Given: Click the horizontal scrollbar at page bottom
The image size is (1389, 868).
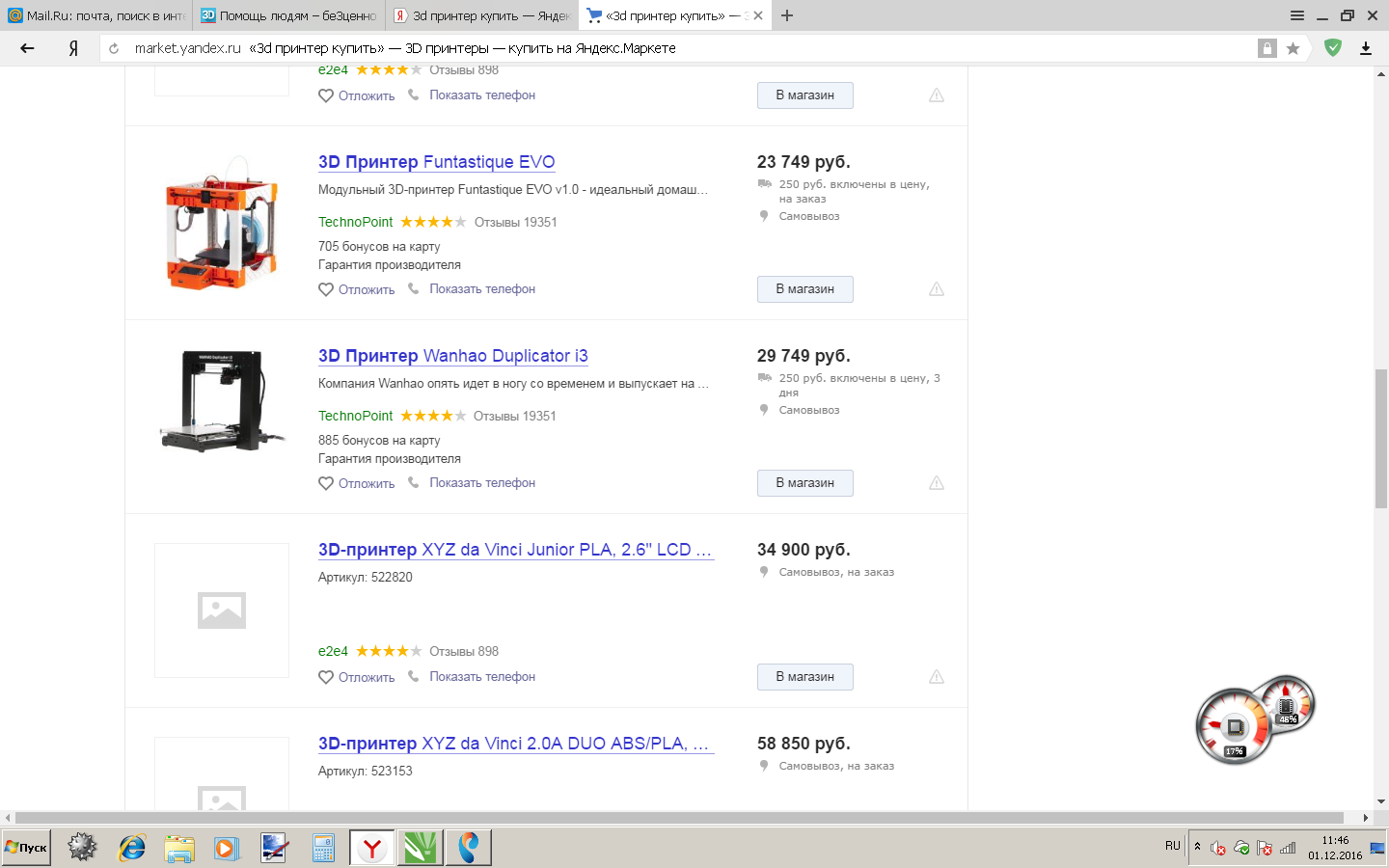Looking at the screenshot, I should tap(679, 818).
